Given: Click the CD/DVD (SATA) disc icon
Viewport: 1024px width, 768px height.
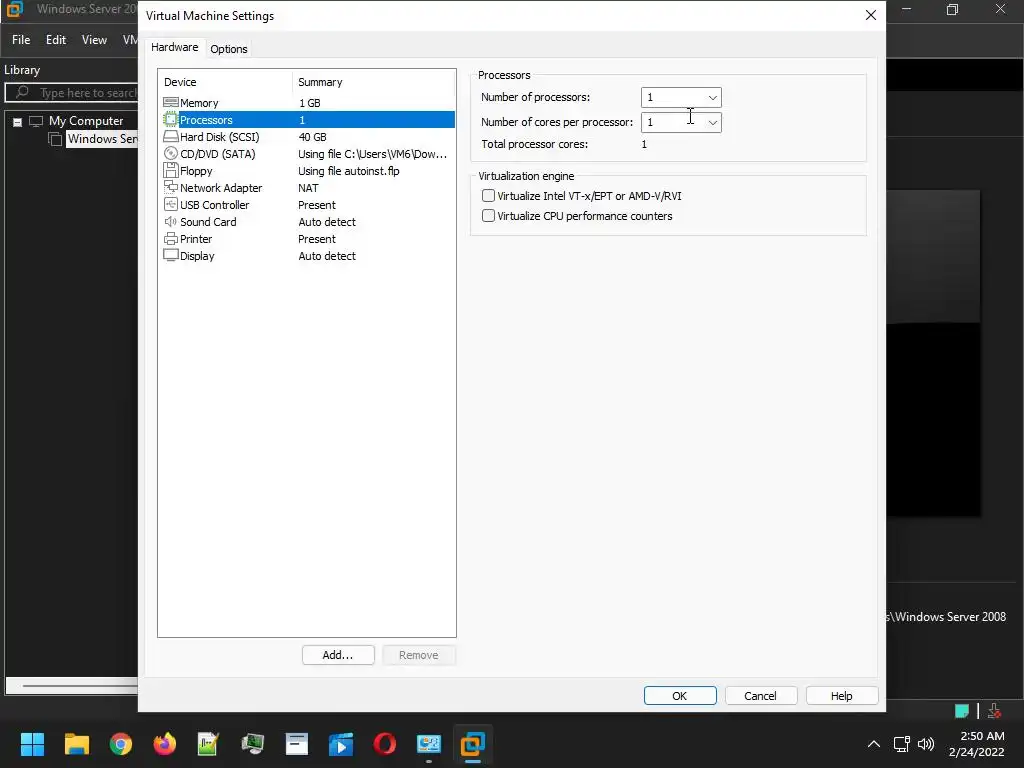Looking at the screenshot, I should pos(170,153).
